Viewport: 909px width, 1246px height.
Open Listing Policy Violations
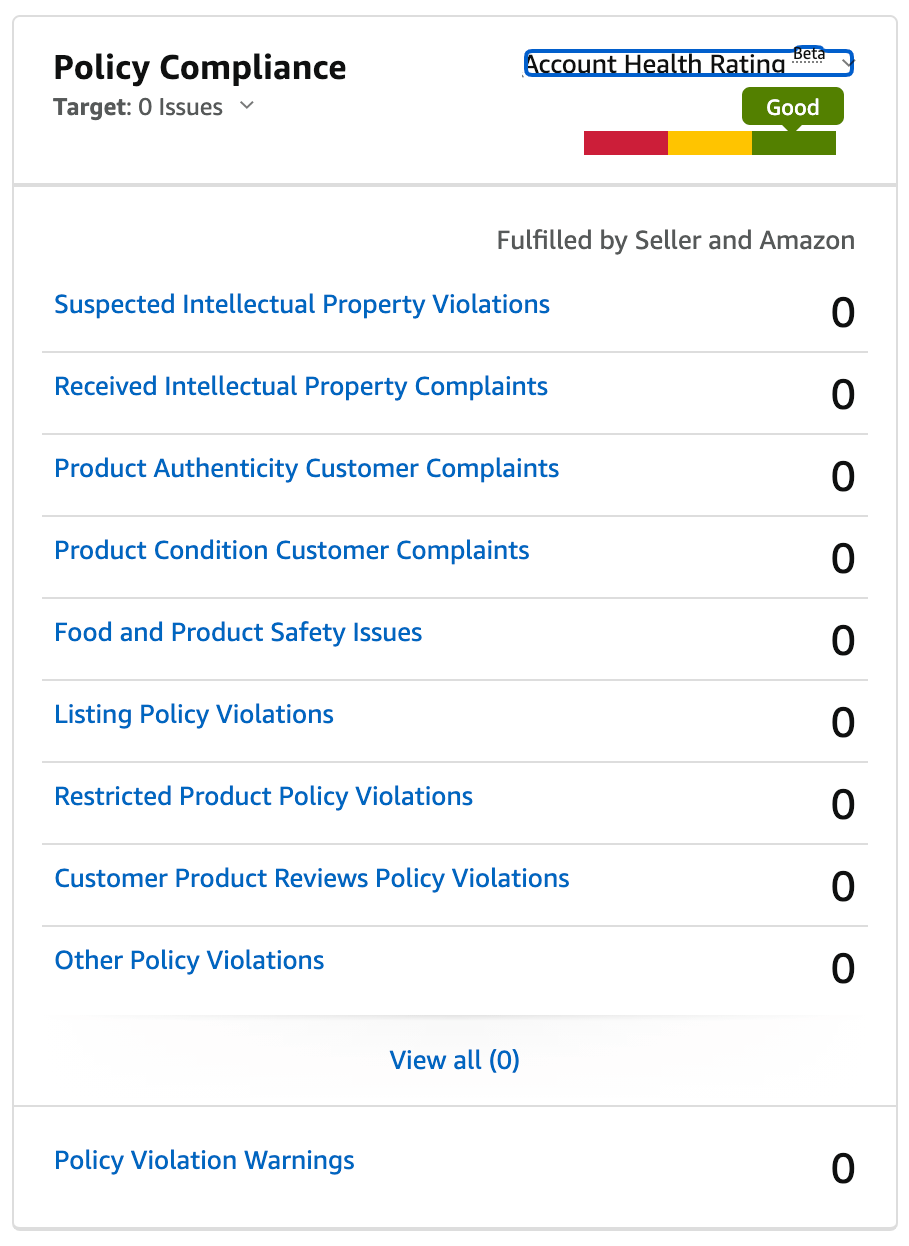(x=194, y=714)
